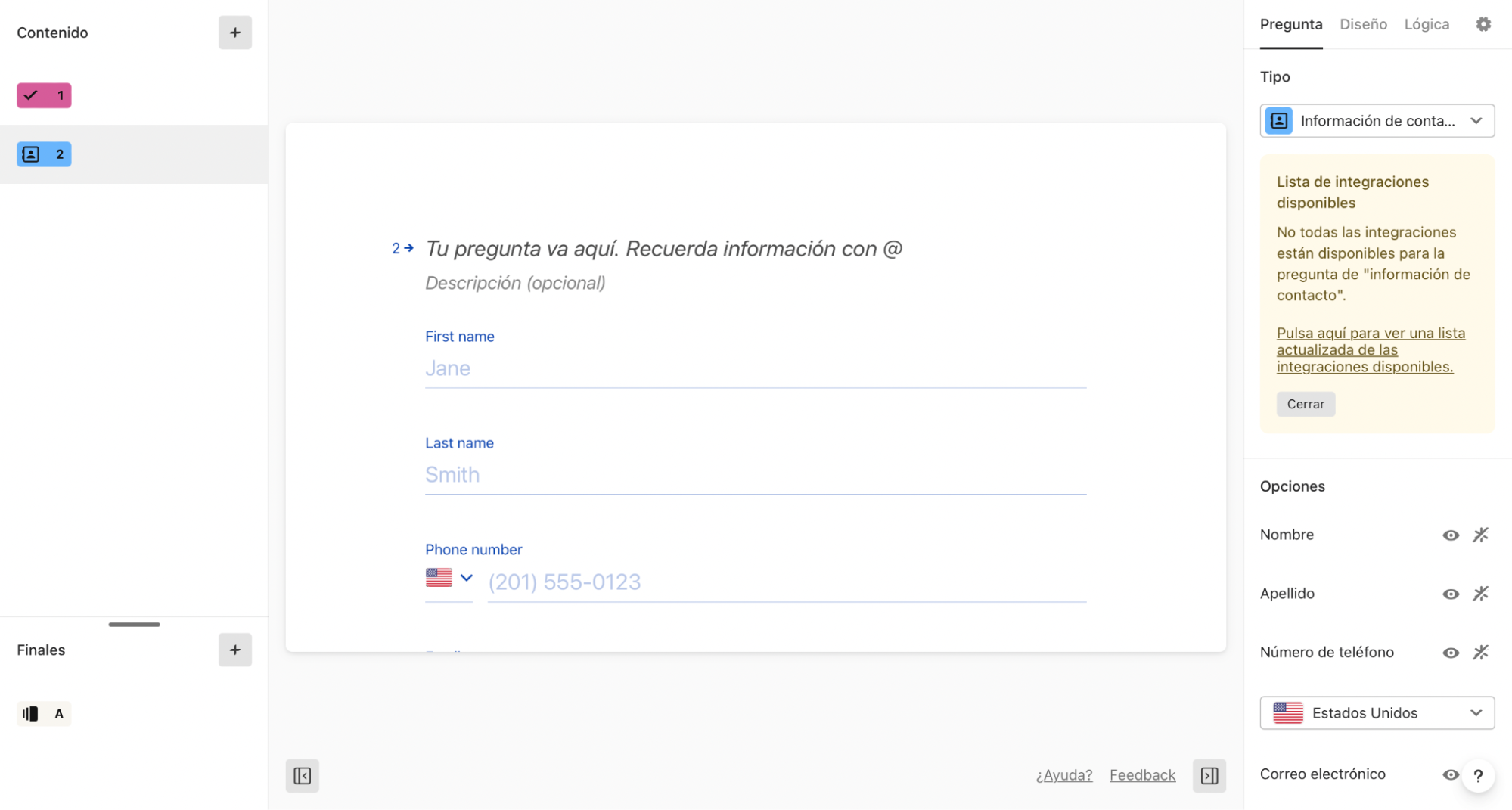This screenshot has width=1512, height=810.
Task: Click the phone number input field
Action: pos(787,582)
